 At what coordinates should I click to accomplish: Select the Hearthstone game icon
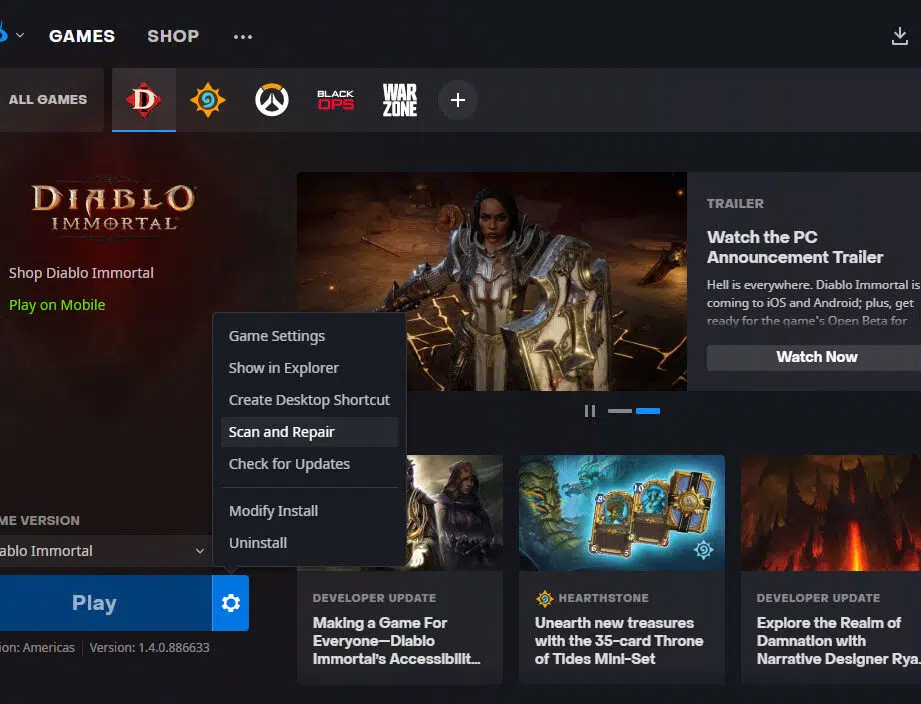pos(207,100)
